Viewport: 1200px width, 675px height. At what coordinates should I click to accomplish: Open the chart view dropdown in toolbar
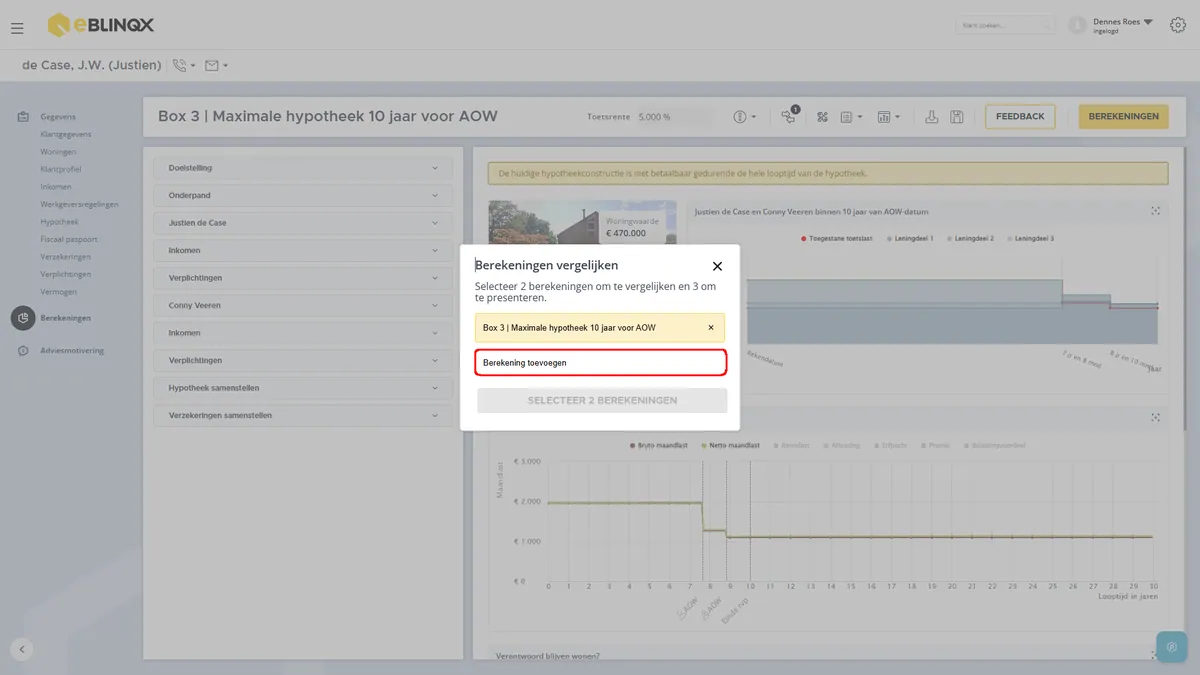coord(888,117)
